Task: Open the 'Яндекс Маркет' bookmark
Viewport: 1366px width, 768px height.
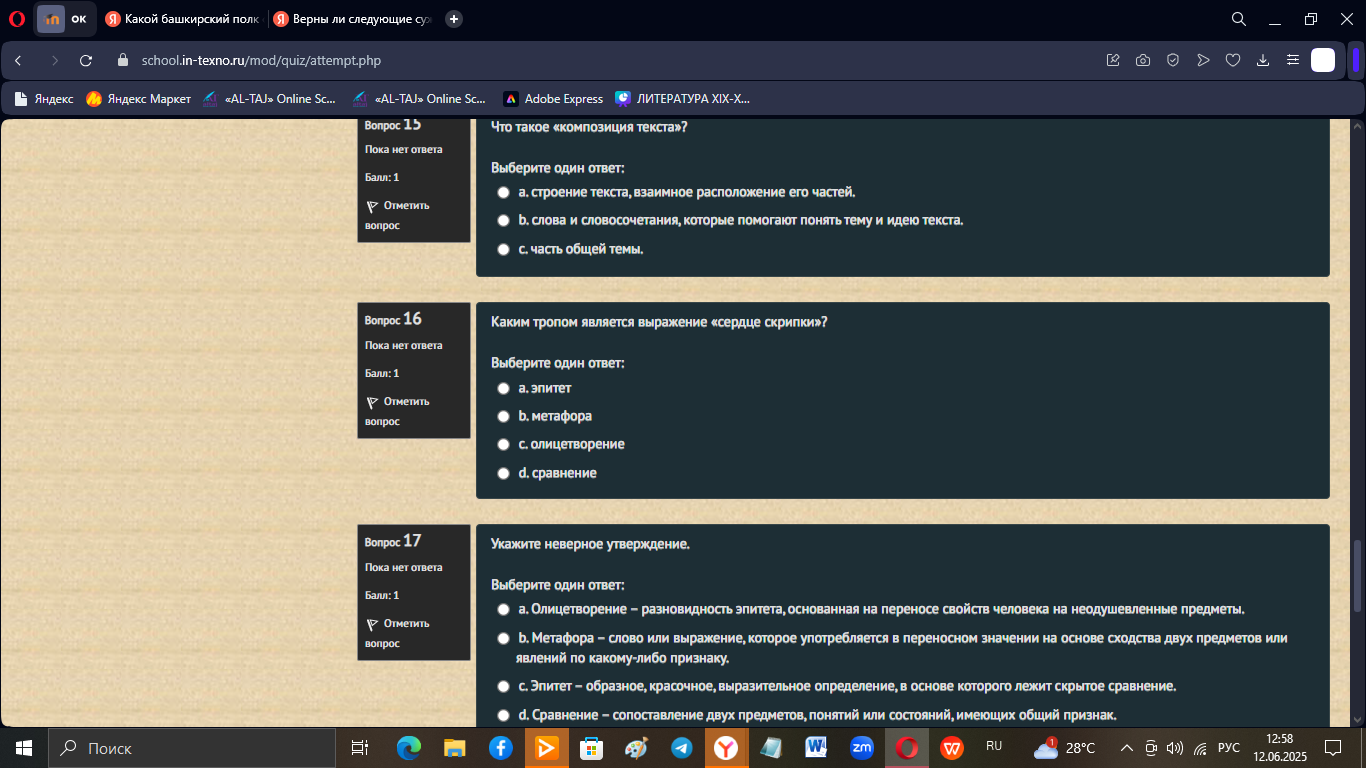Action: click(x=138, y=99)
